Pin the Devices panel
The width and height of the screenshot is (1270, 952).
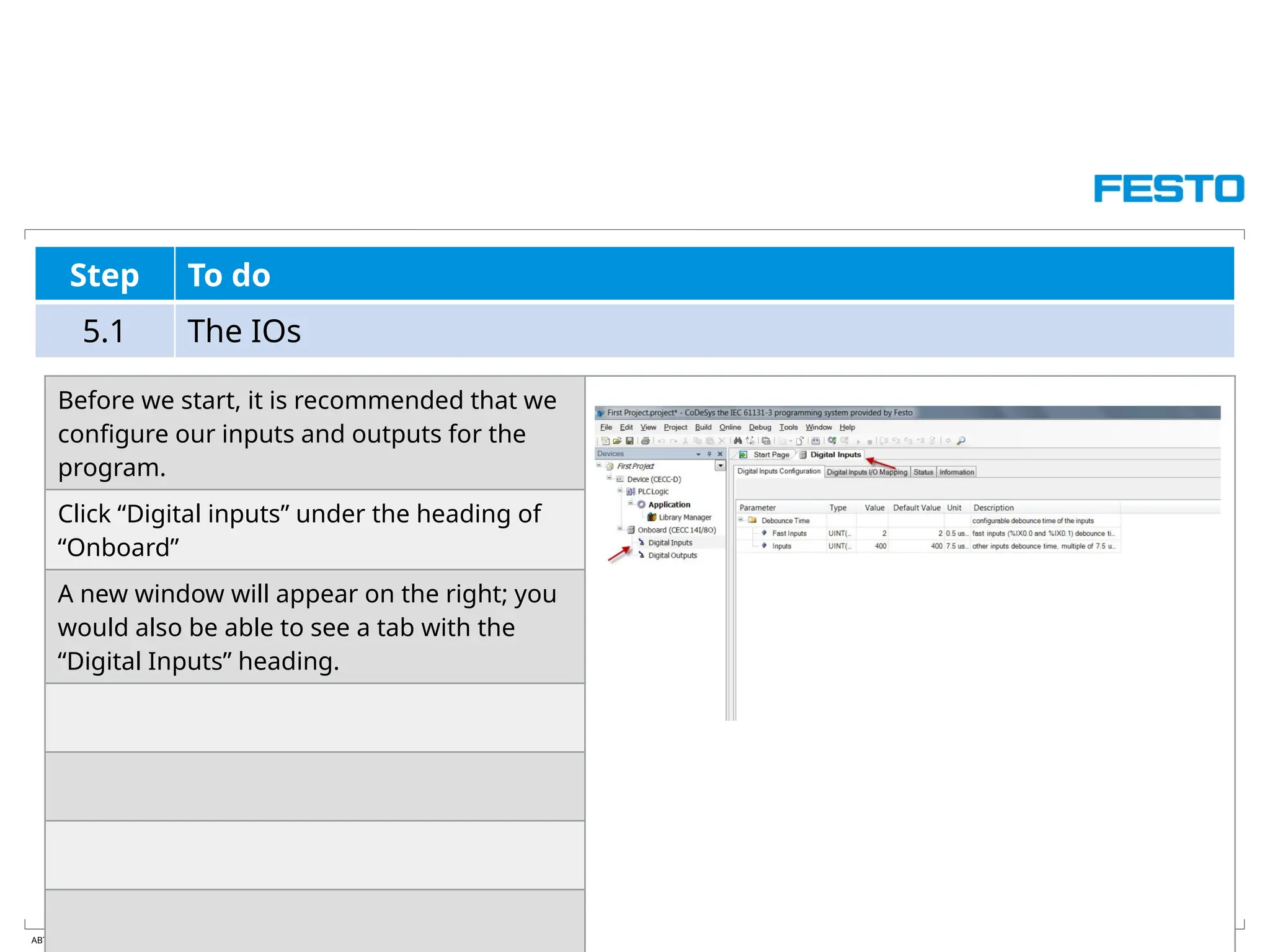(709, 454)
